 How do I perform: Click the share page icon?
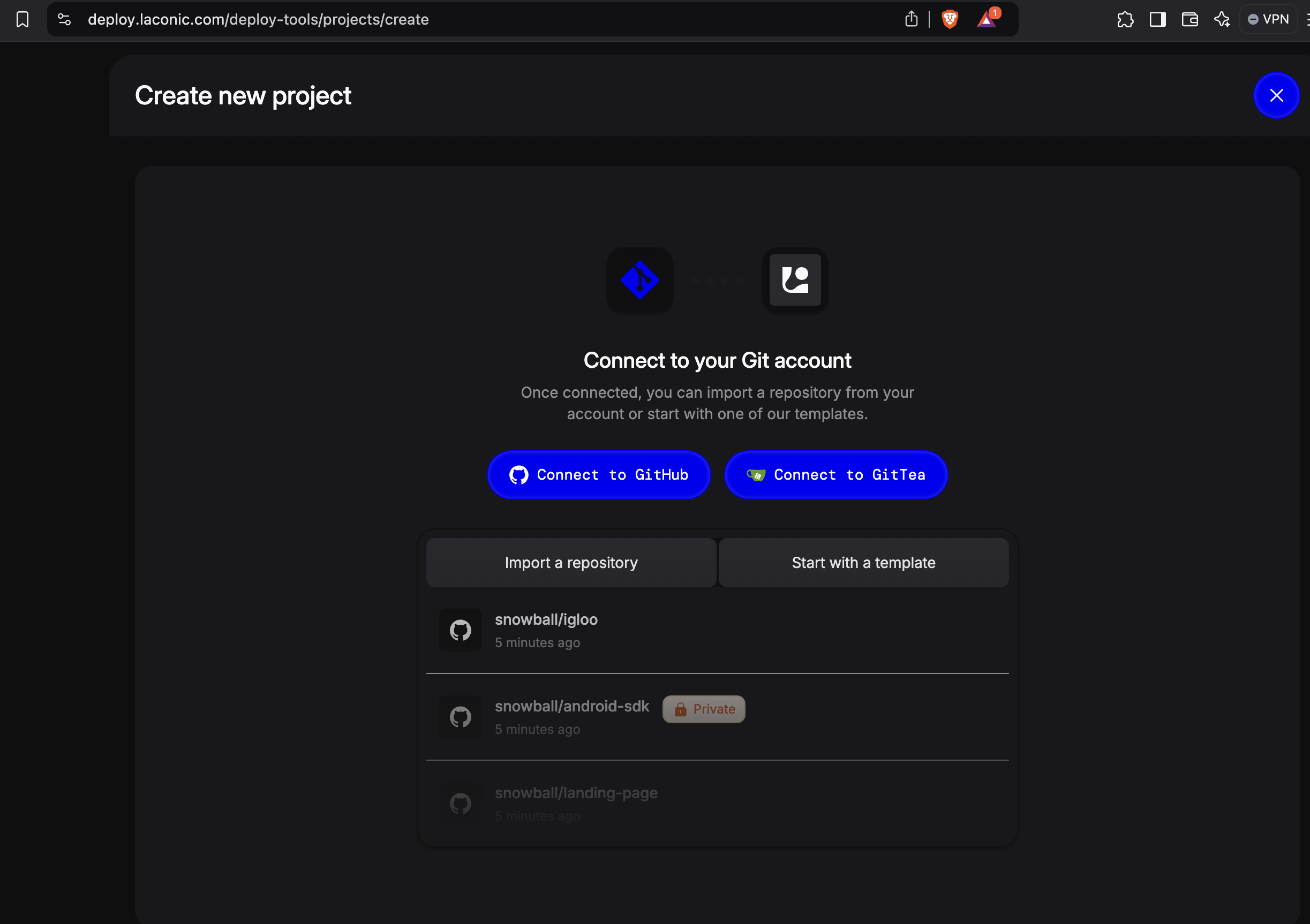[x=911, y=19]
